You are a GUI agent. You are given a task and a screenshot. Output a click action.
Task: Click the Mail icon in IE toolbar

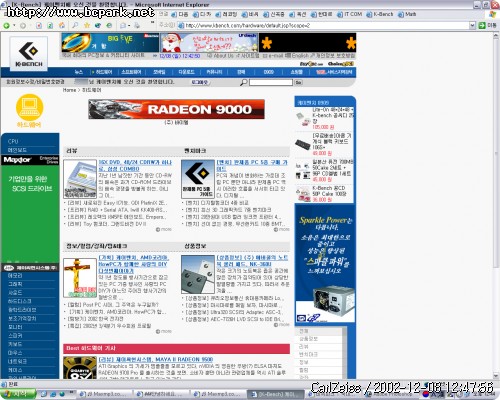coord(123,25)
